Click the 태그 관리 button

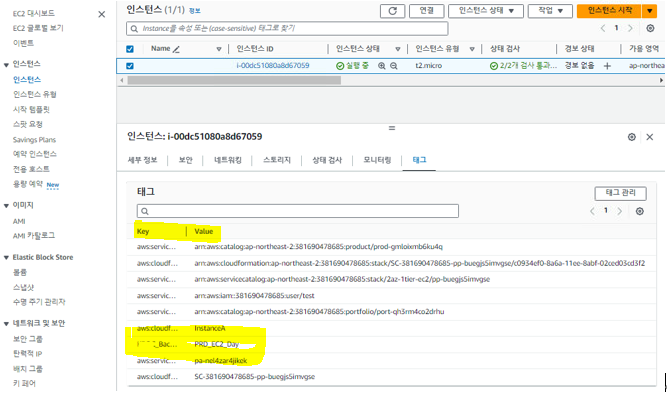pos(620,193)
